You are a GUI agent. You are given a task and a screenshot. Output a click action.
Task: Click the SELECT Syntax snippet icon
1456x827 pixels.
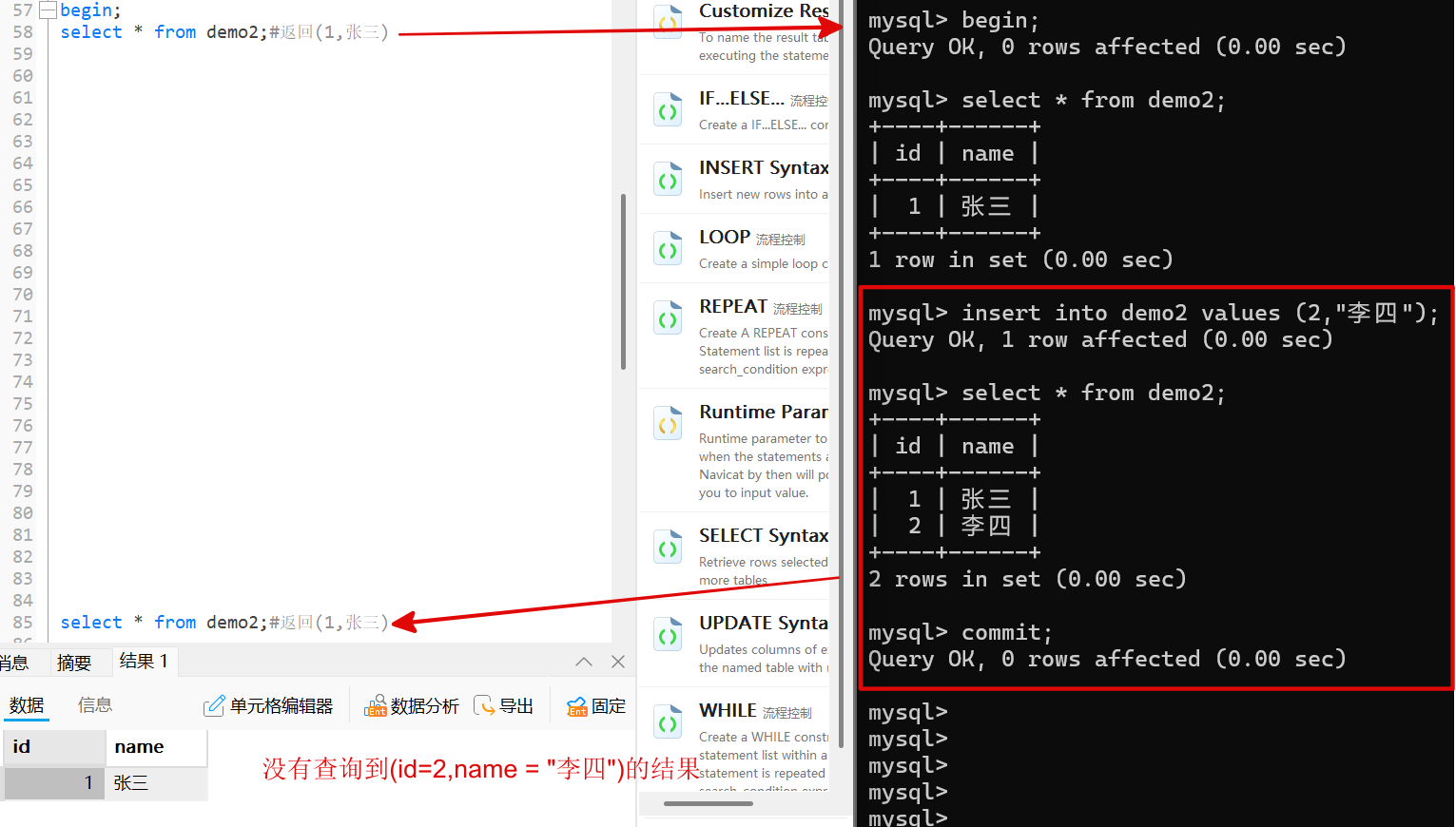pos(669,548)
